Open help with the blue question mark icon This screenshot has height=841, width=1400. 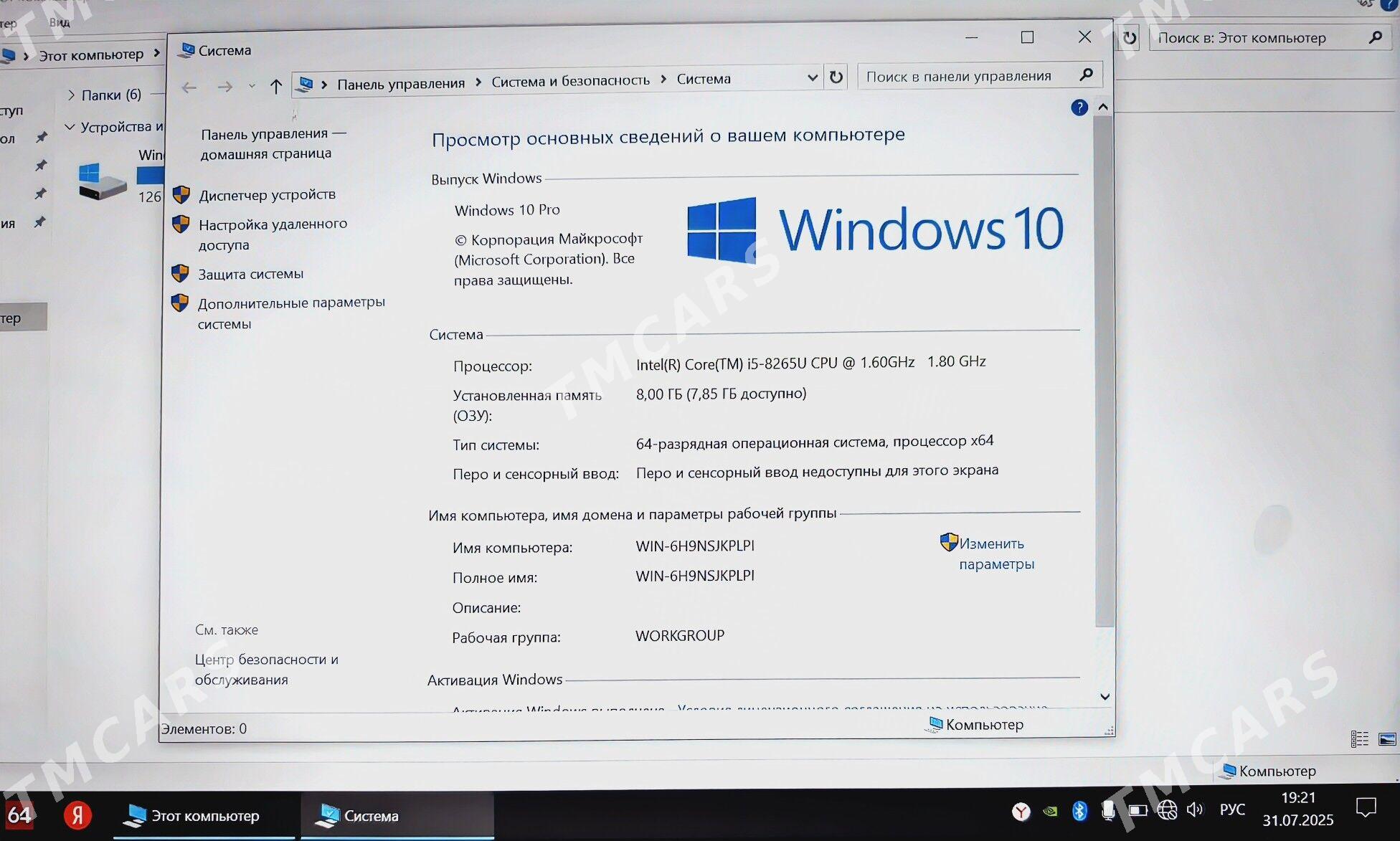pos(1079,108)
